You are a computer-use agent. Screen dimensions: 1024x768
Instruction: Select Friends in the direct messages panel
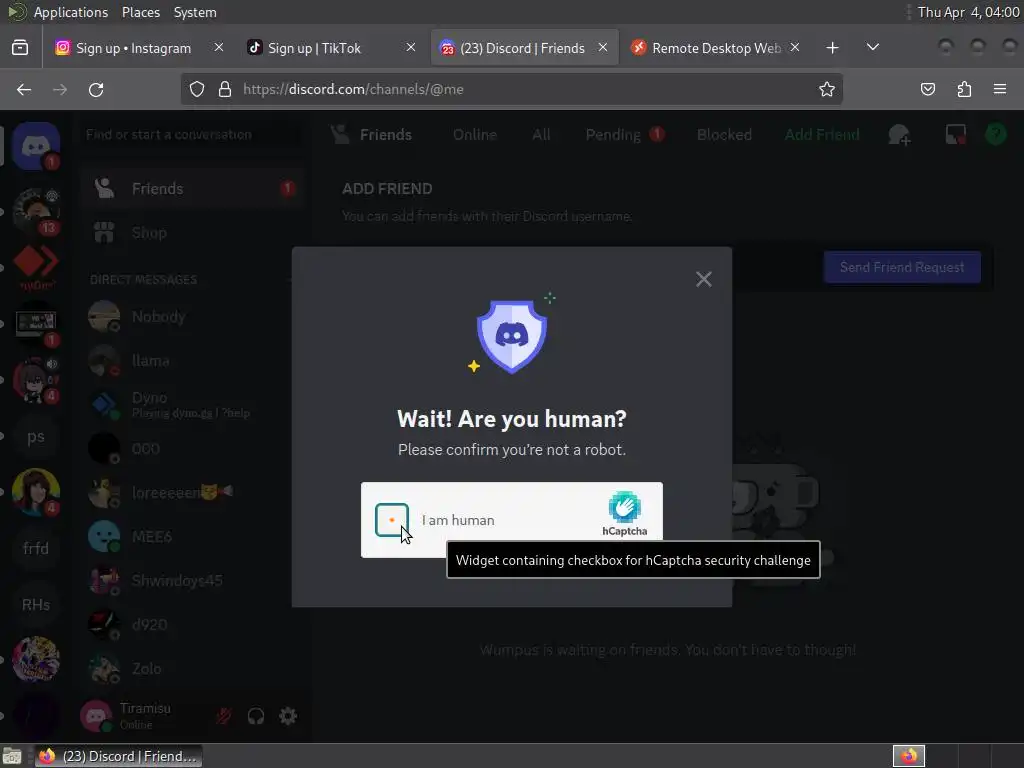193,189
